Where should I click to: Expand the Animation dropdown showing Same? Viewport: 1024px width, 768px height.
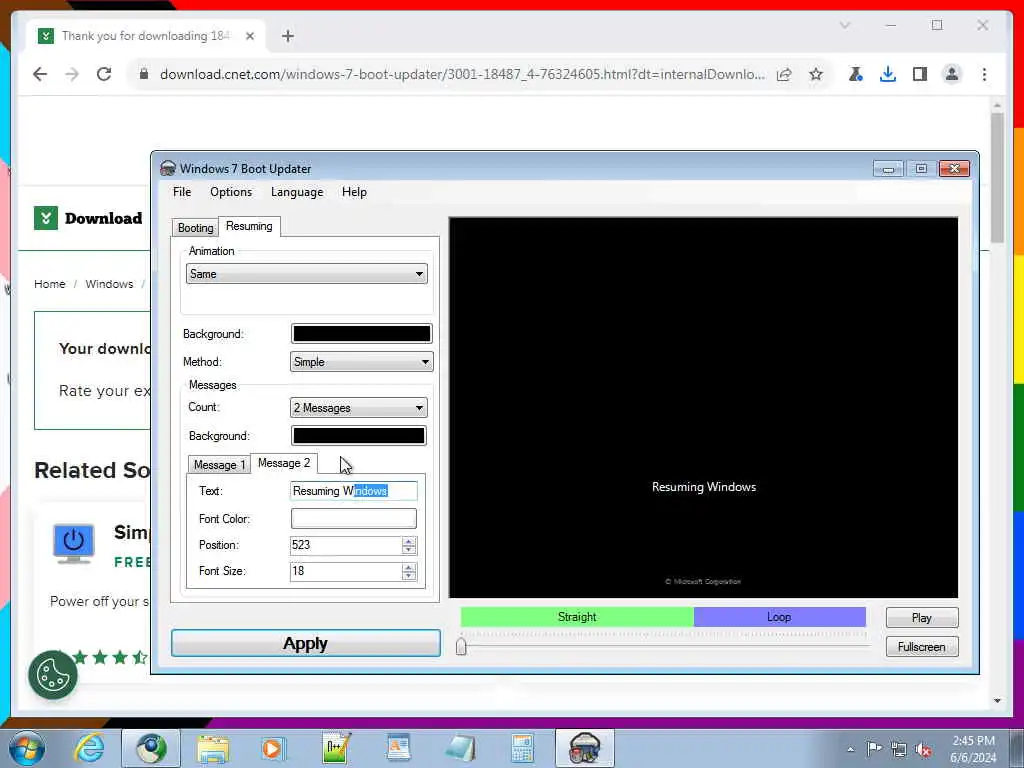306,274
